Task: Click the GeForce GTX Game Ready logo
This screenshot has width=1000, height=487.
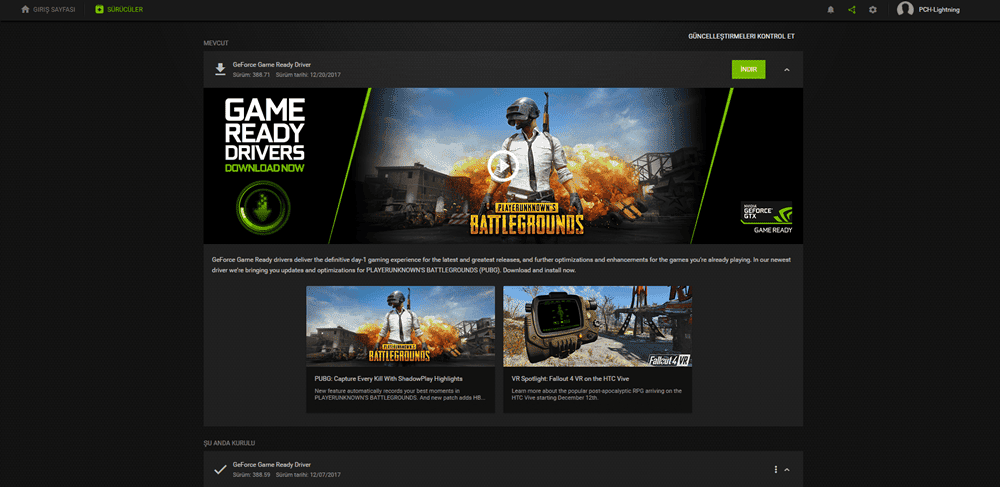Action: click(x=767, y=217)
